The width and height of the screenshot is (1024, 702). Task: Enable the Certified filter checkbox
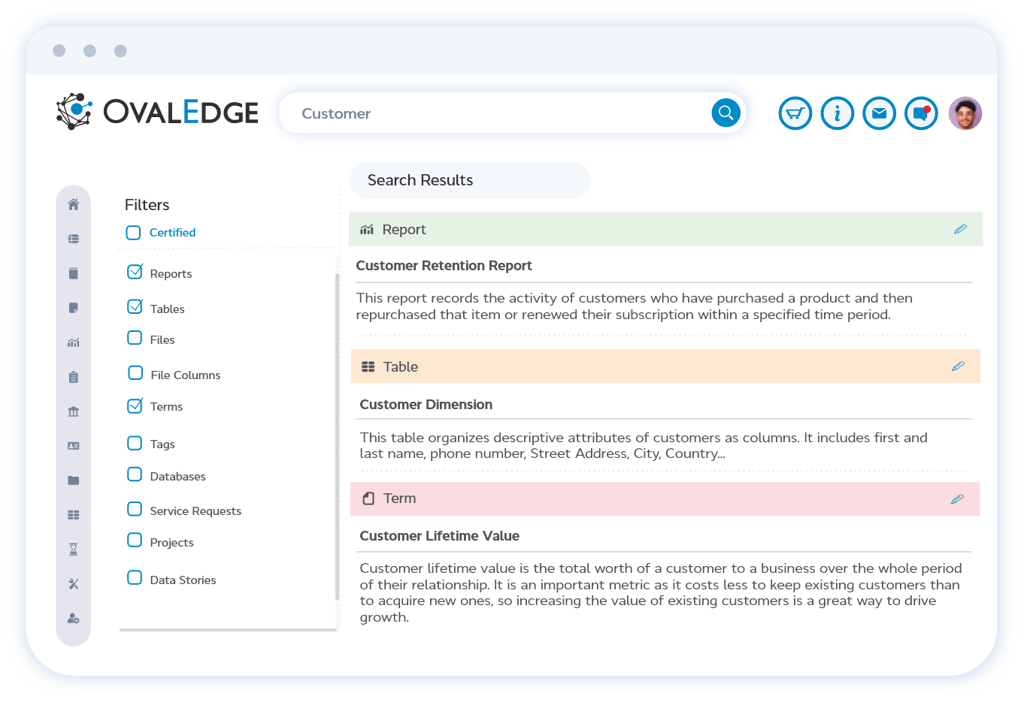coord(132,232)
